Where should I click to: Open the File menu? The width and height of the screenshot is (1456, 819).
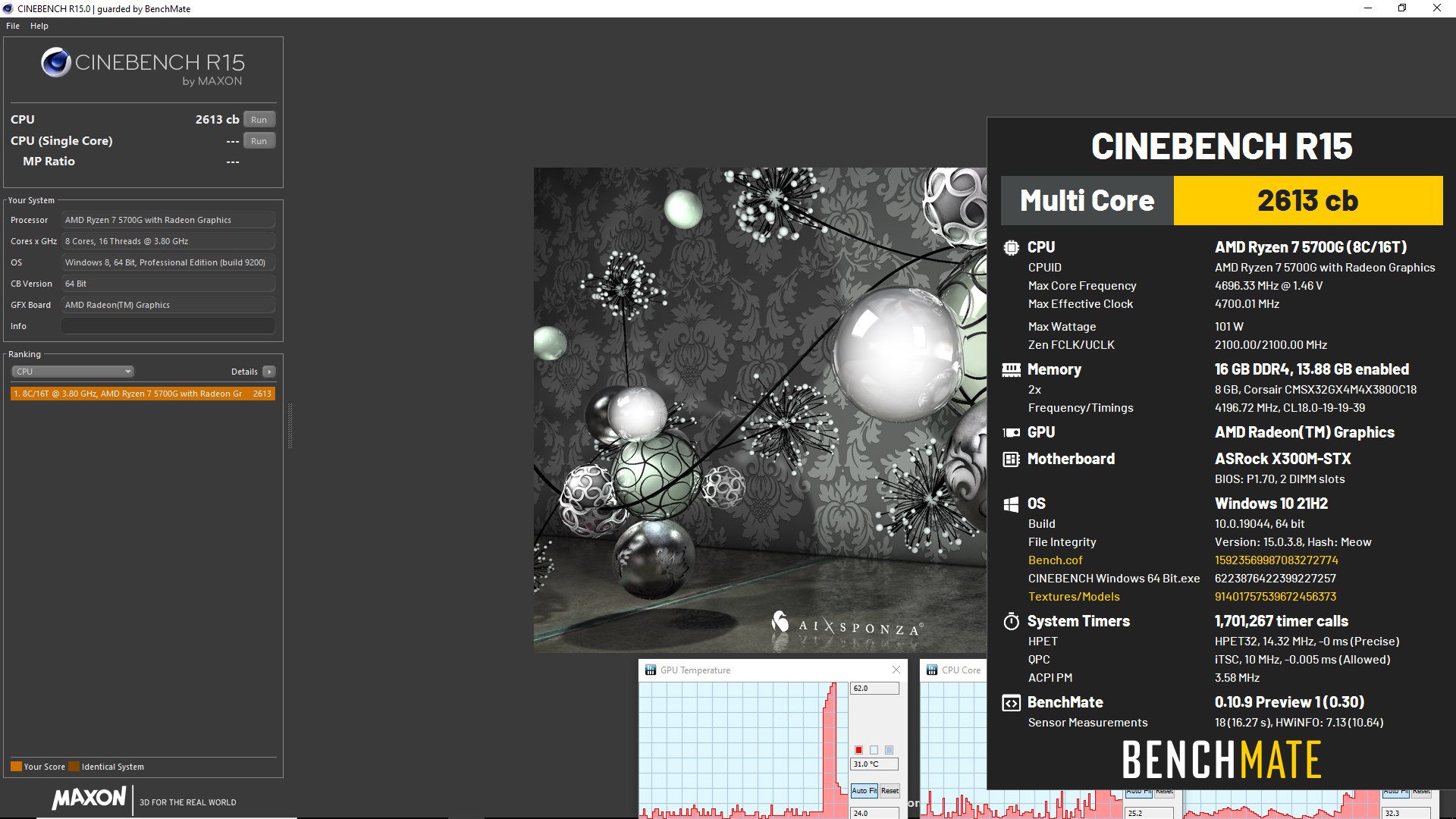(13, 26)
